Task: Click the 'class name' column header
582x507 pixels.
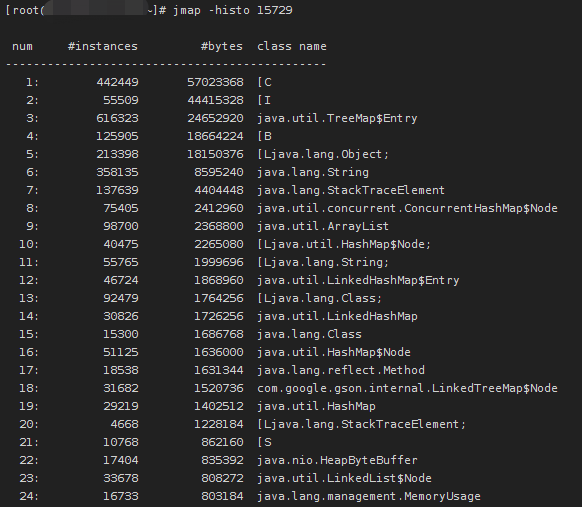Action: 292,46
